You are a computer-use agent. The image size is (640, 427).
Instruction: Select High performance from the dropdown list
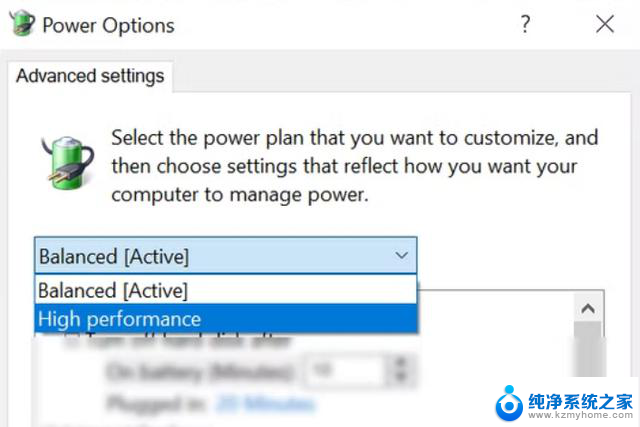pos(226,319)
